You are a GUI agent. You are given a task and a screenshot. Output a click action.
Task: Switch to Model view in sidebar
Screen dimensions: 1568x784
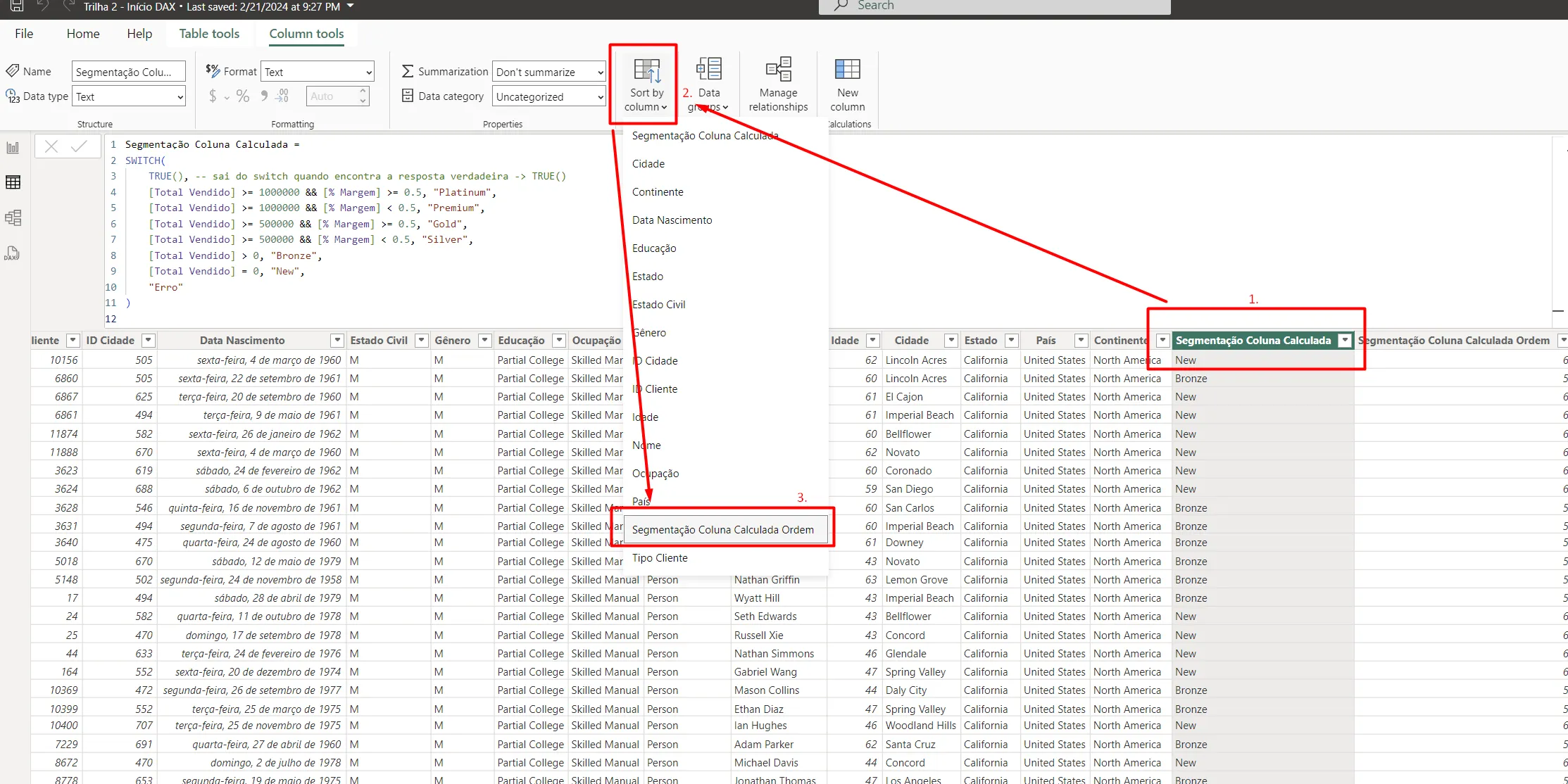point(13,217)
